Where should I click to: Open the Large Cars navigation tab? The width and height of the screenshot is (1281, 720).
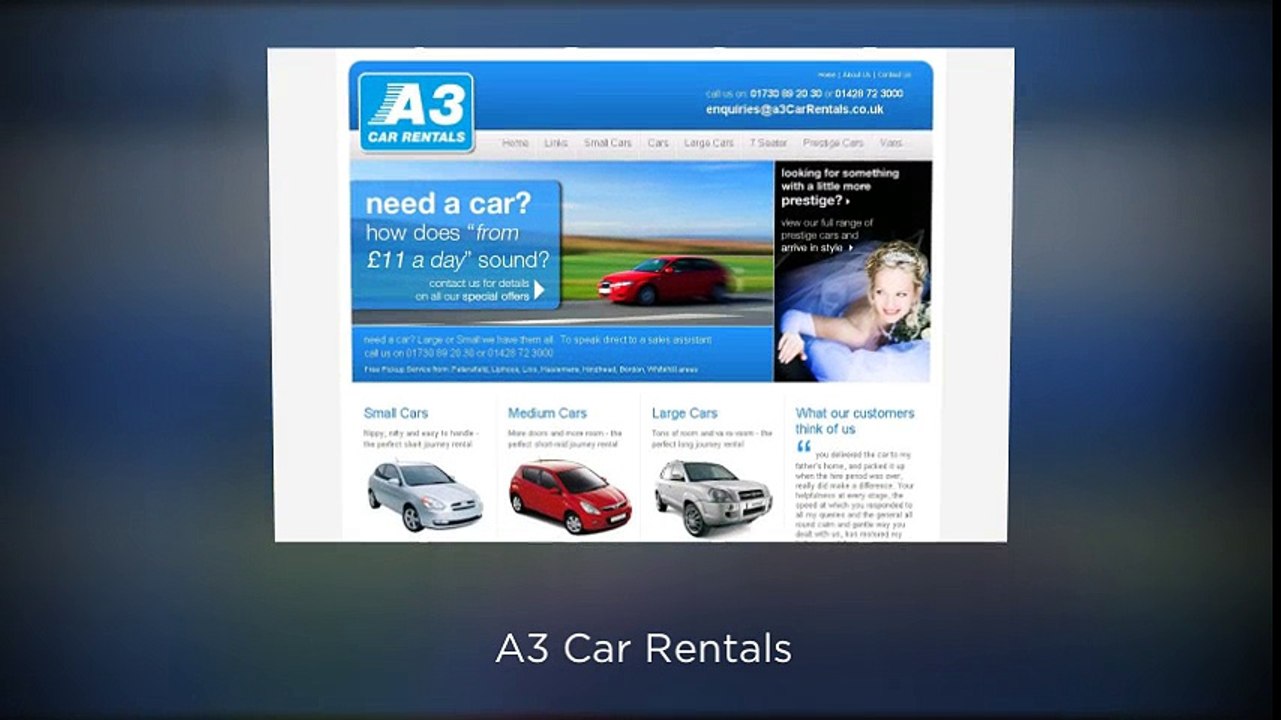pyautogui.click(x=709, y=143)
